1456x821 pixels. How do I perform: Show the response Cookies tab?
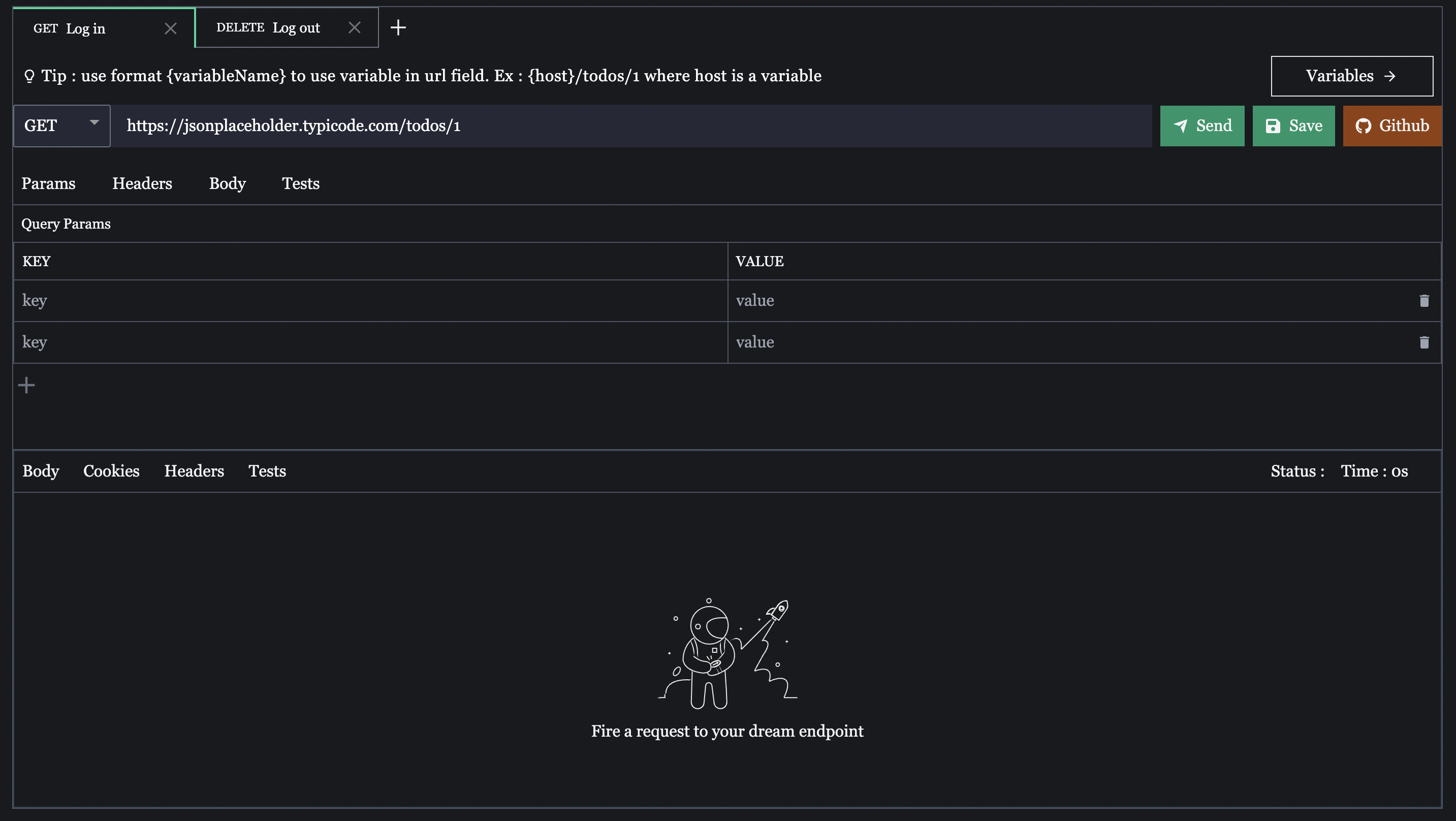(x=111, y=471)
